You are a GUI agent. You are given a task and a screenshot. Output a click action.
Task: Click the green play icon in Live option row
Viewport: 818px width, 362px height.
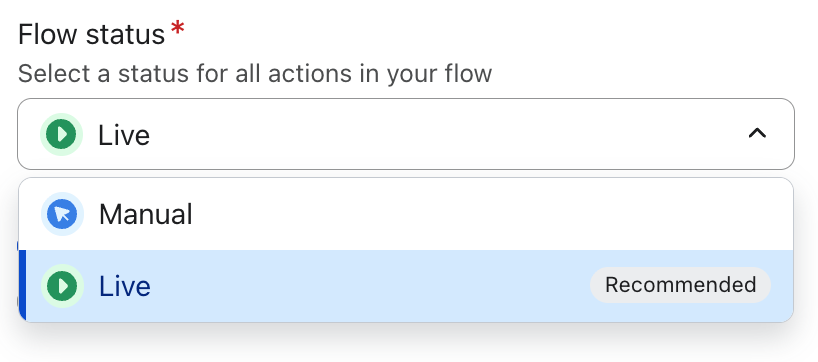click(x=63, y=286)
